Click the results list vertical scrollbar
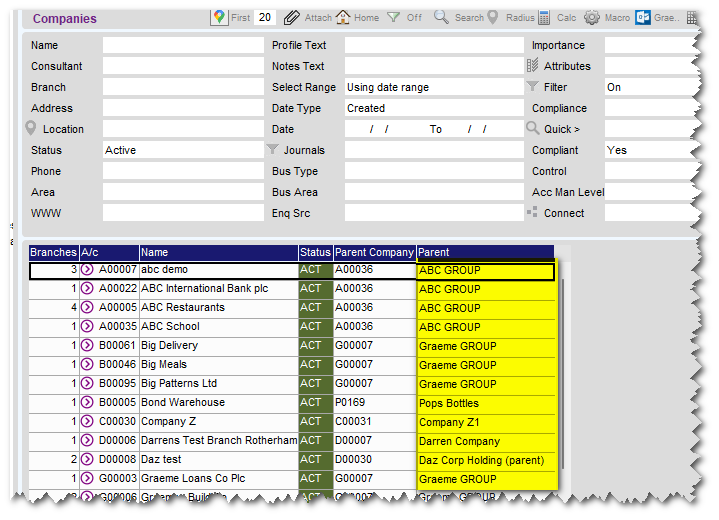719x520 pixels. point(562,374)
